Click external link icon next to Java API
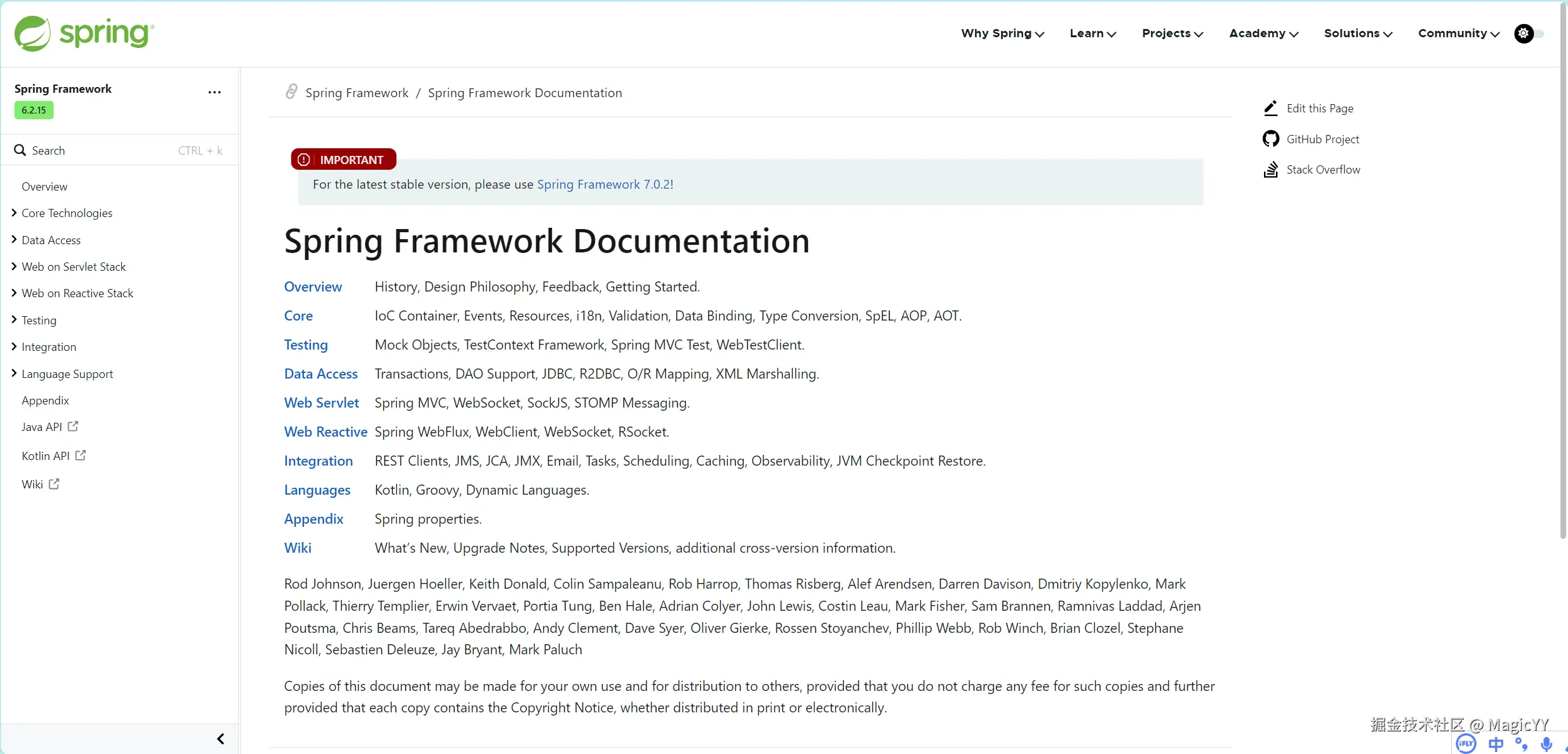Viewport: 1568px width, 754px height. coord(73,427)
